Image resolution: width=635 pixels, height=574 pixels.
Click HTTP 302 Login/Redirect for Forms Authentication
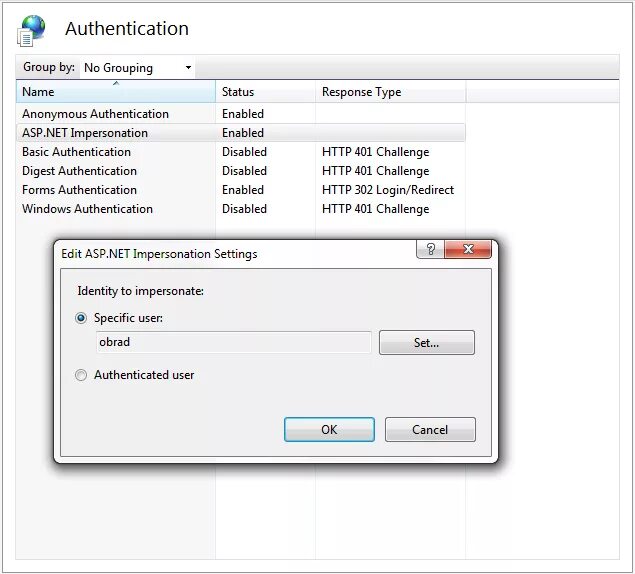[388, 190]
